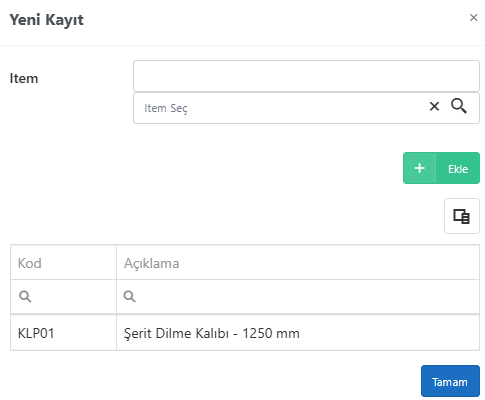This screenshot has height=400, width=485.
Task: Focus the empty Item text box
Action: (x=306, y=76)
